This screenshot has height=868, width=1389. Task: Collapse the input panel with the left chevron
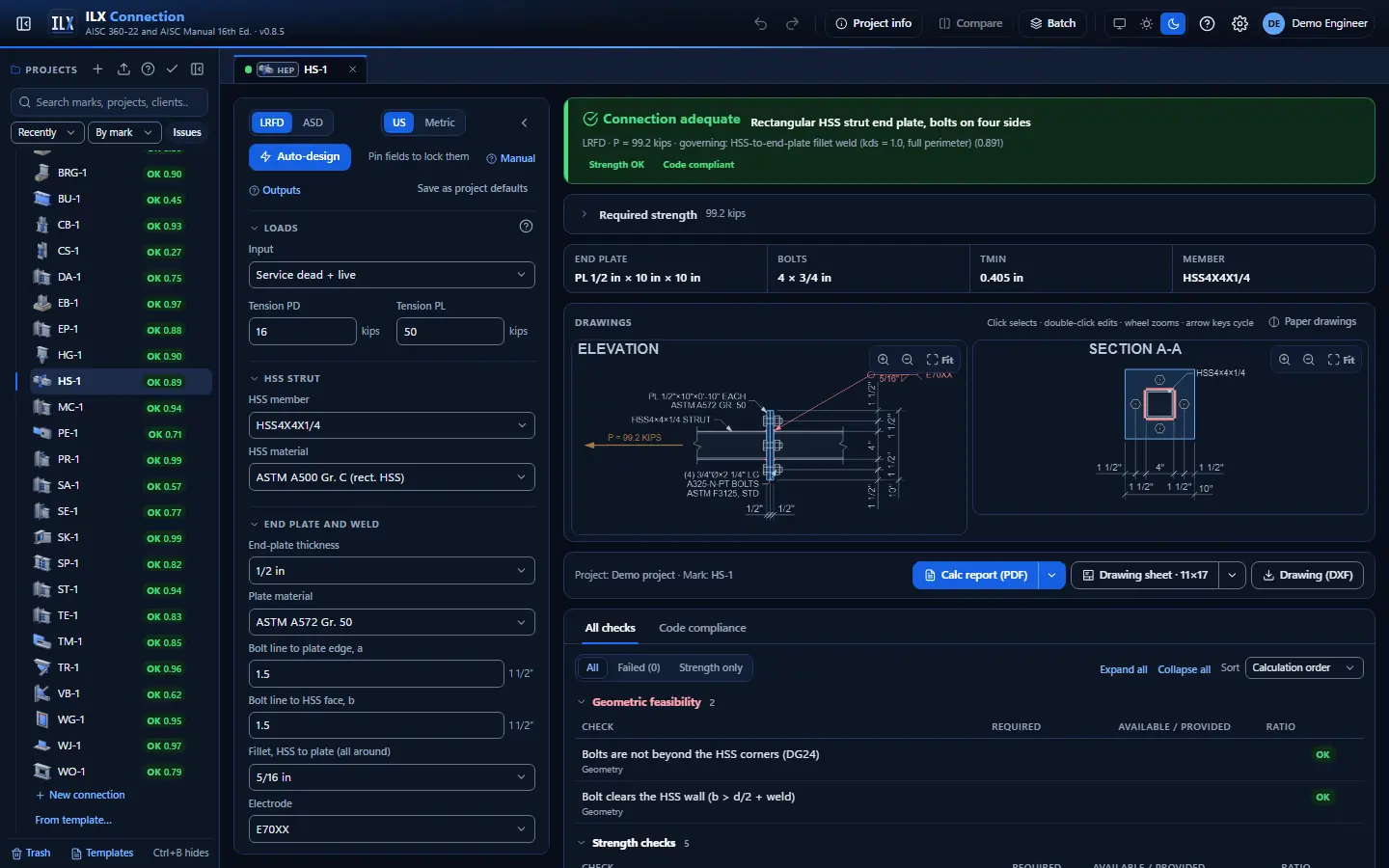(525, 122)
